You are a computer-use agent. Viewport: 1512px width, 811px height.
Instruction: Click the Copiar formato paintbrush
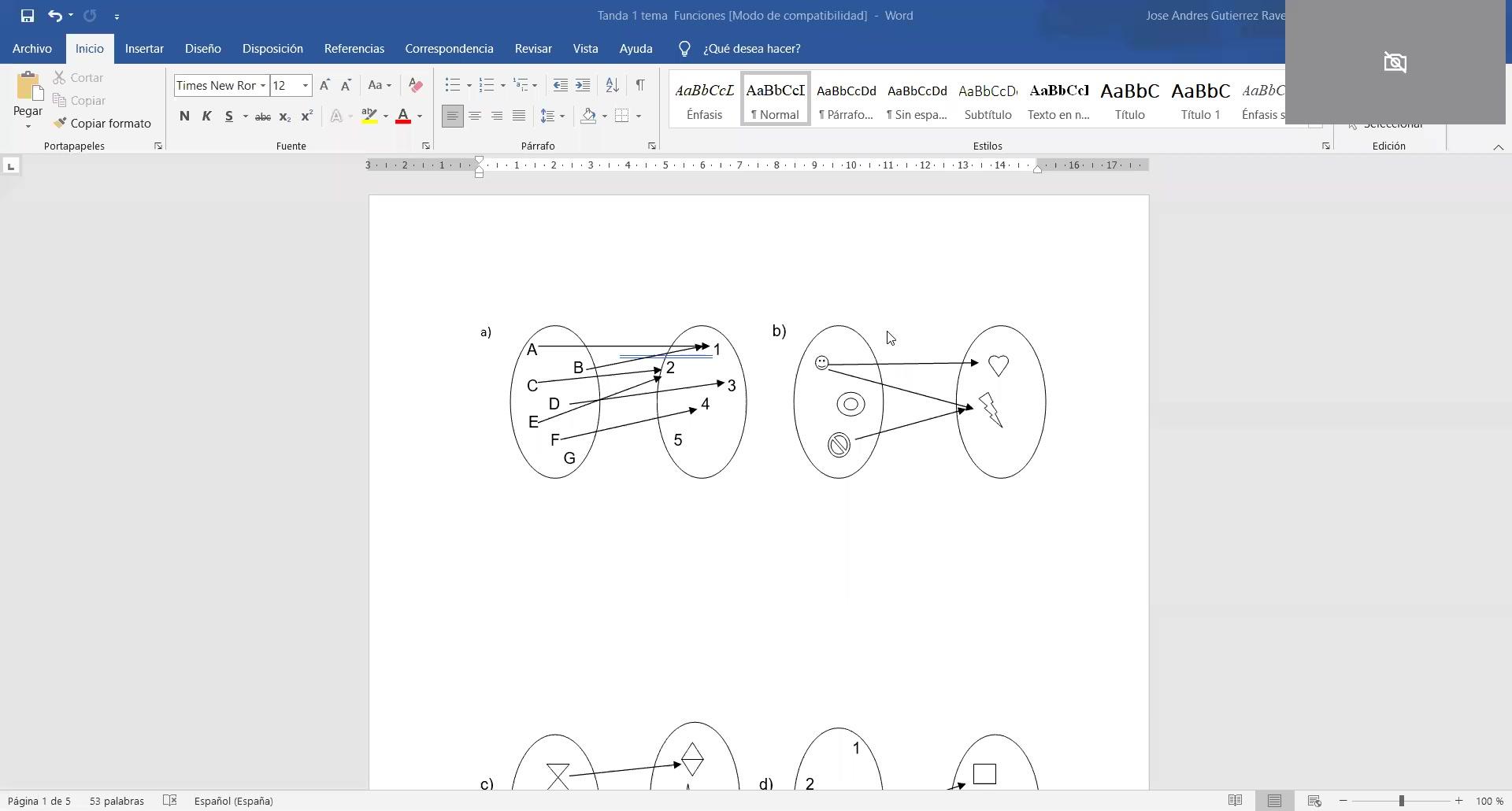click(102, 124)
